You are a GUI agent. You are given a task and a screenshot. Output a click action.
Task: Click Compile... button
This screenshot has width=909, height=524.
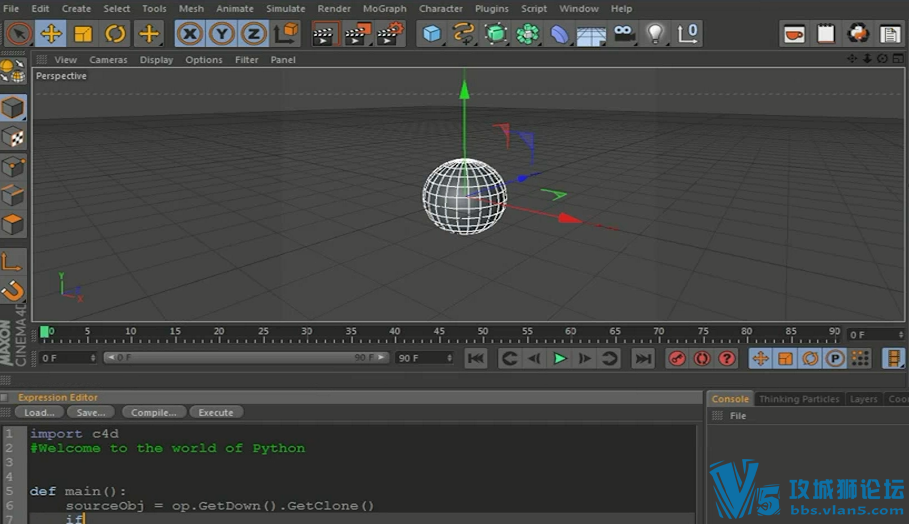pyautogui.click(x=153, y=412)
